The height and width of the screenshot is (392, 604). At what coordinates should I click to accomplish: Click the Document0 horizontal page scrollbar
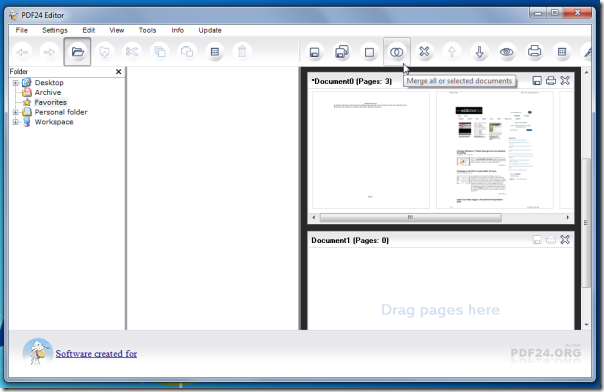(x=440, y=218)
